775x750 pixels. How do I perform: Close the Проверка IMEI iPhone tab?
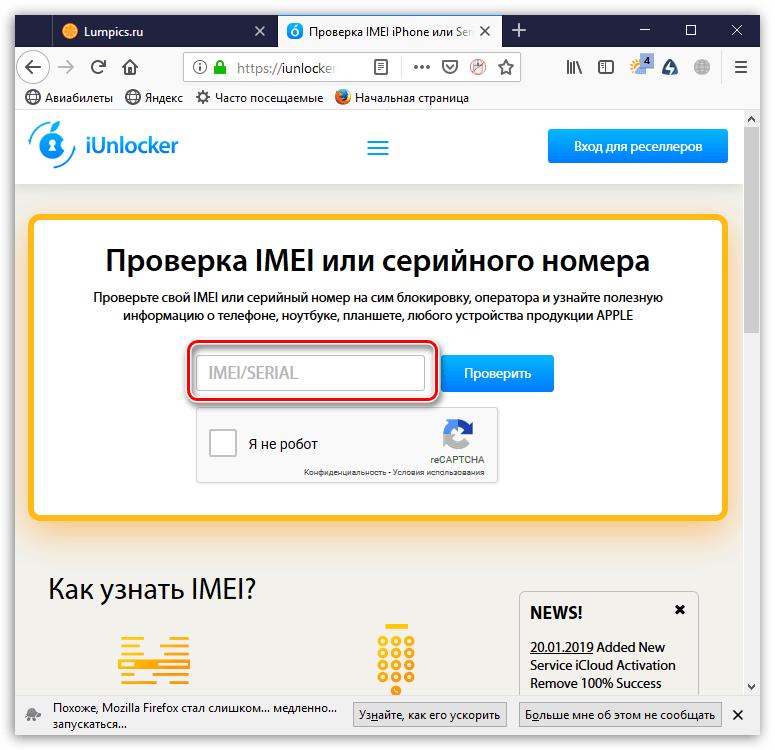click(x=485, y=31)
